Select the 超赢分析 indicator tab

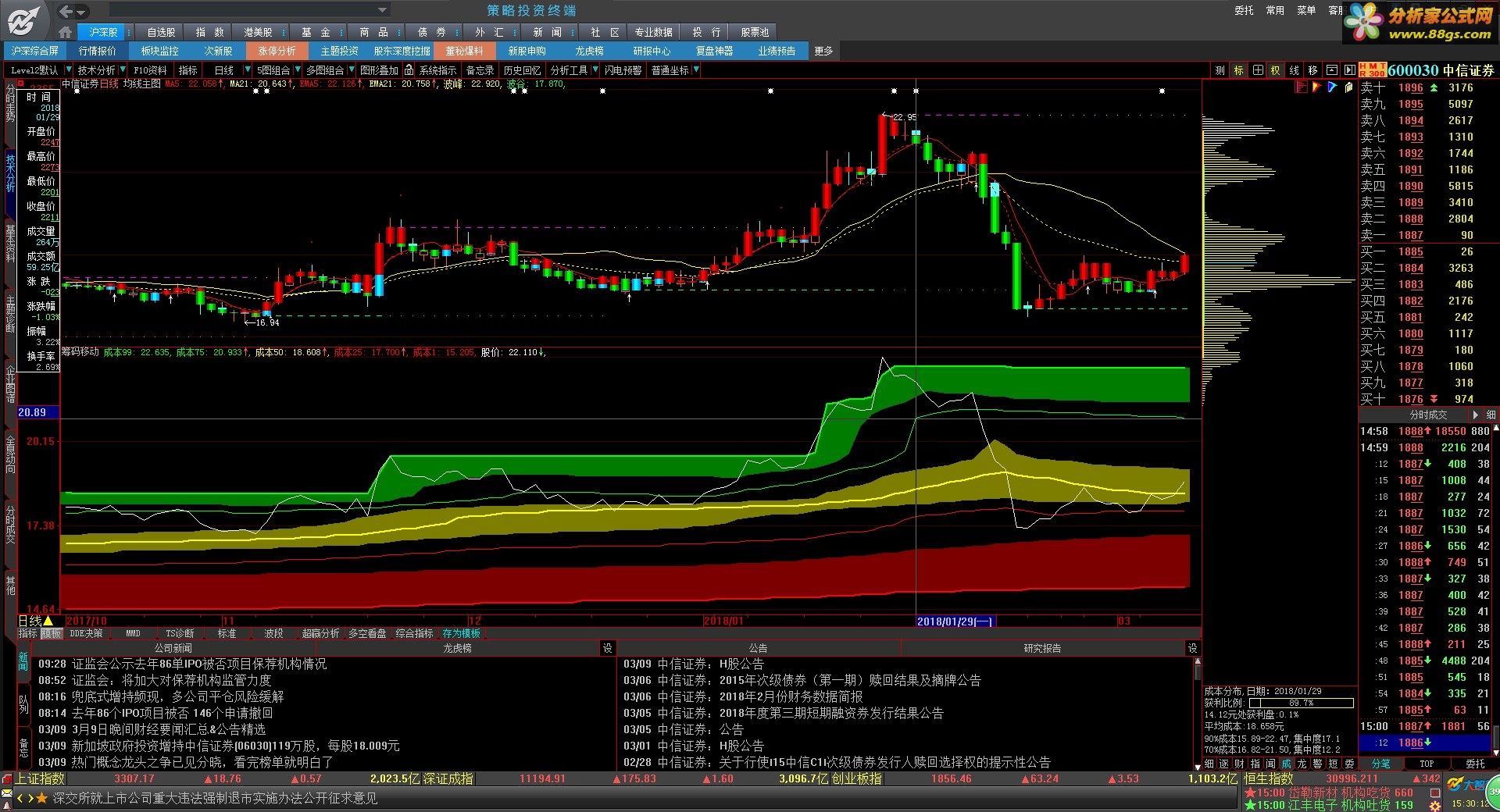click(x=320, y=633)
